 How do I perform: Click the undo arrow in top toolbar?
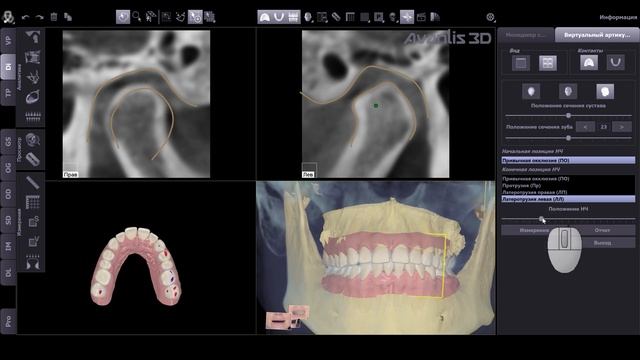(25, 17)
